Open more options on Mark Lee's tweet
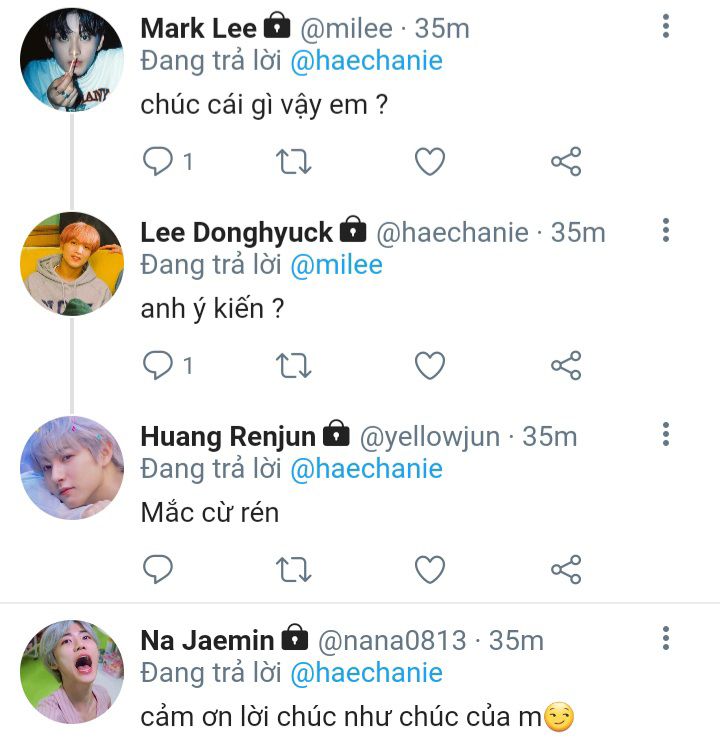Image resolution: width=720 pixels, height=750 pixels. click(x=666, y=27)
